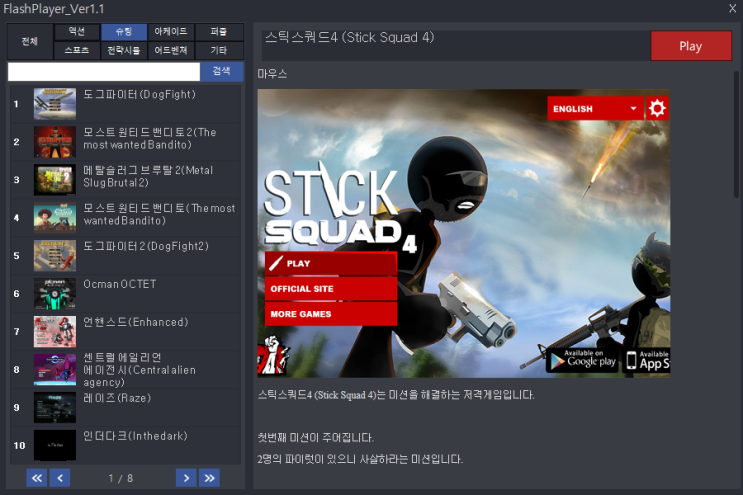Image resolution: width=743 pixels, height=495 pixels.
Task: Open the settings gear in the game preview
Action: (x=657, y=108)
